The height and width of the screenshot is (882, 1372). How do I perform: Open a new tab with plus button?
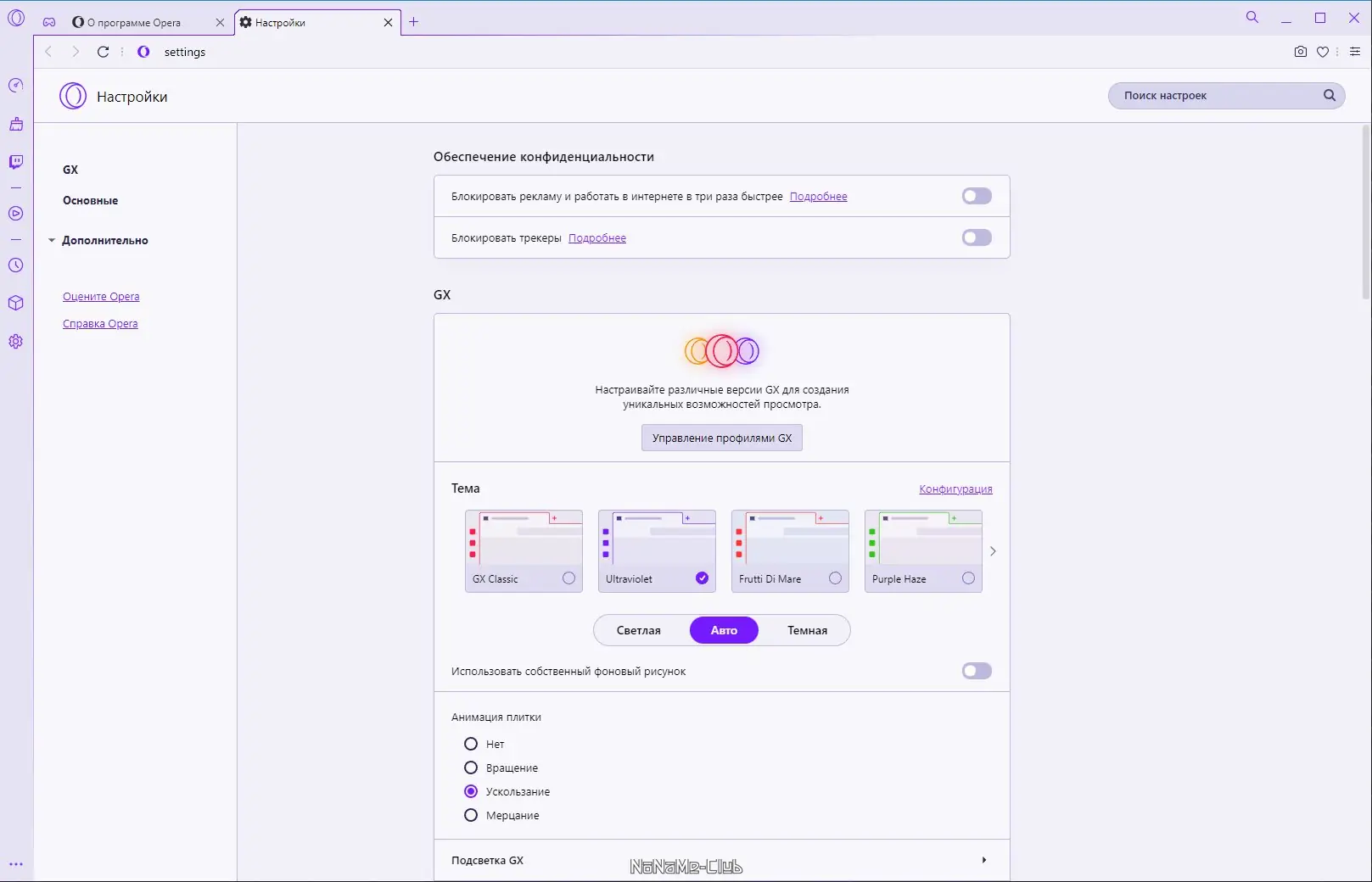tap(414, 22)
